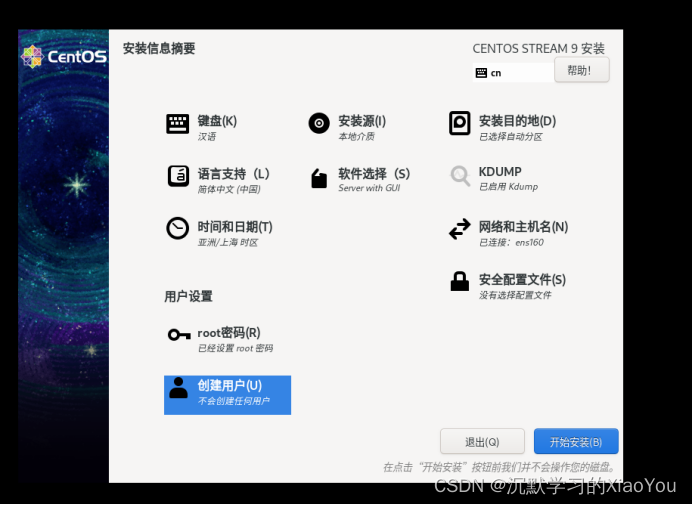Click the 用户设置 section heading
Viewport: 692px width, 505px height.
click(188, 296)
